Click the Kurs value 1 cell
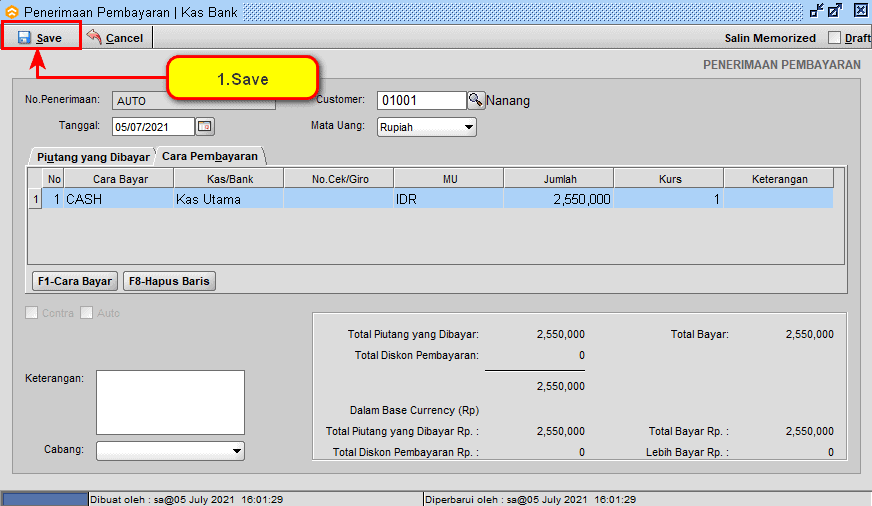This screenshot has width=872, height=506. 668,199
